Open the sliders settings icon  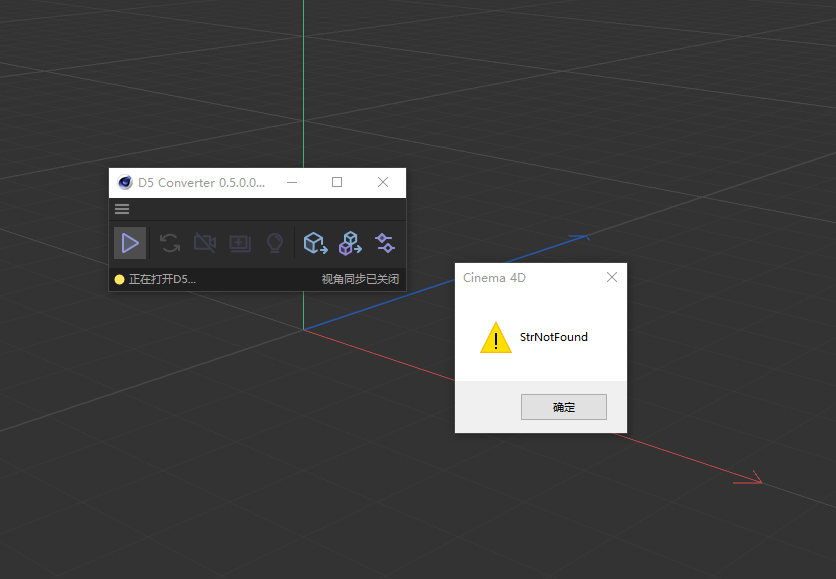coord(385,243)
